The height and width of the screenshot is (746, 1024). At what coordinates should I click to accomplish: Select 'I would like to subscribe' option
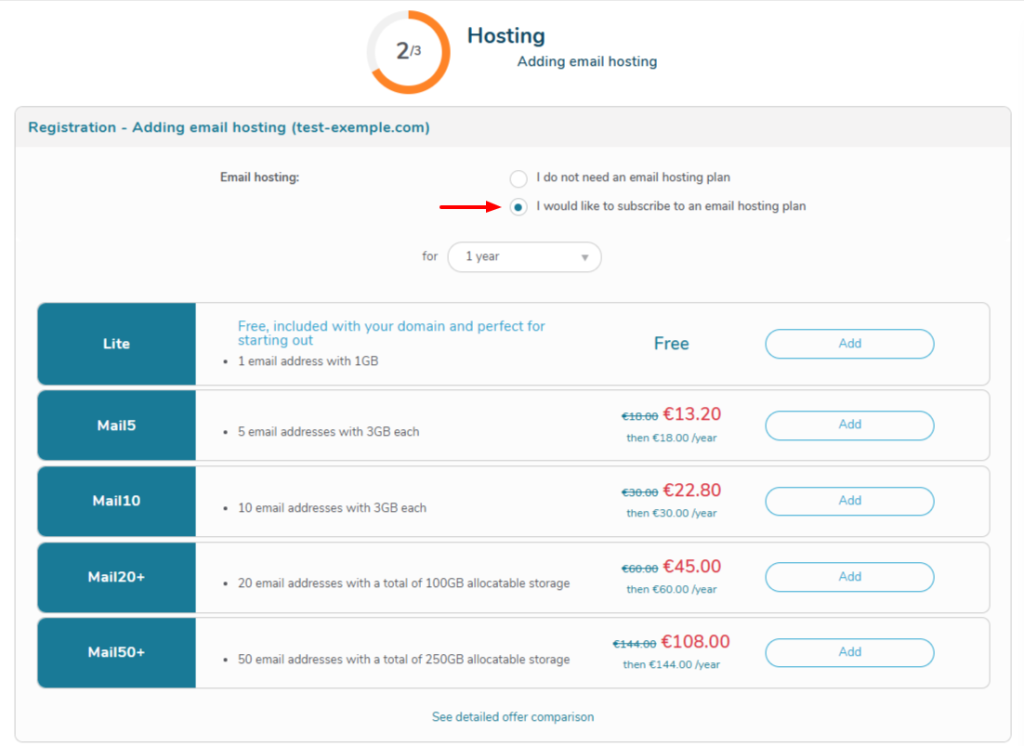(x=518, y=207)
